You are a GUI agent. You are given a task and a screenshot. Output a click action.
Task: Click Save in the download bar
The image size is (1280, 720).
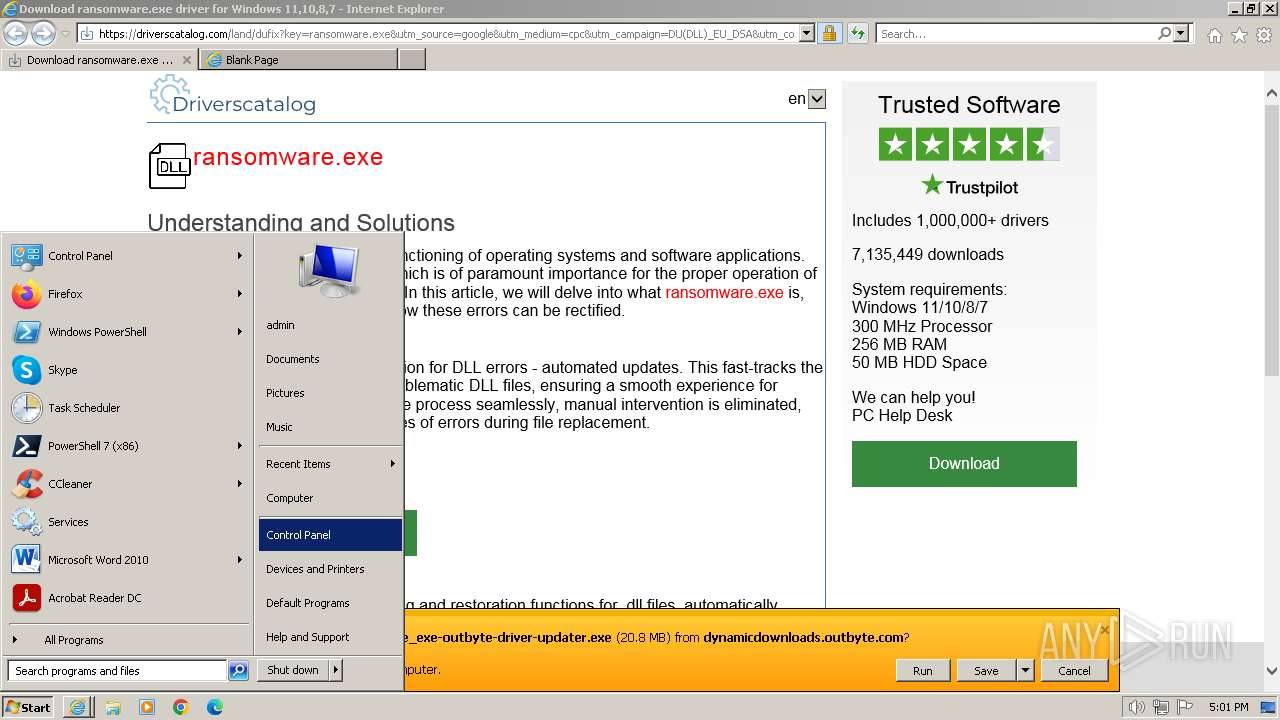click(986, 670)
